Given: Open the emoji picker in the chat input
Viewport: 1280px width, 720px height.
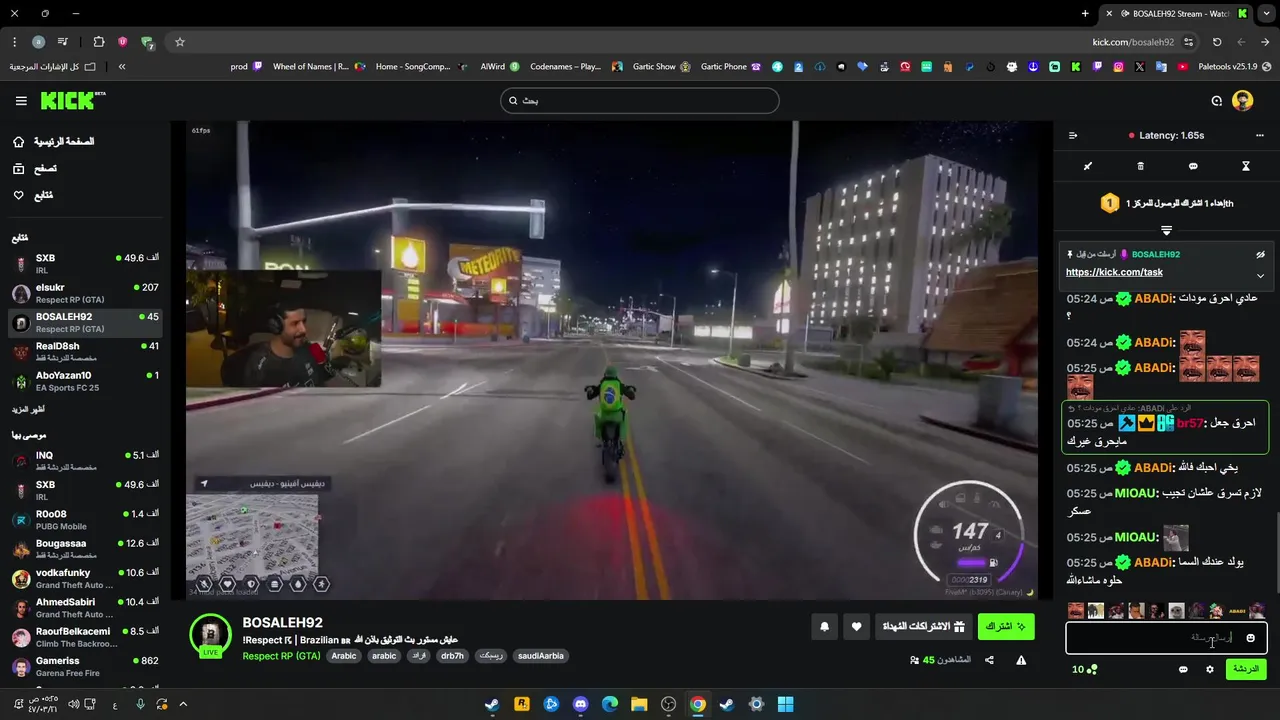Looking at the screenshot, I should click(1250, 638).
